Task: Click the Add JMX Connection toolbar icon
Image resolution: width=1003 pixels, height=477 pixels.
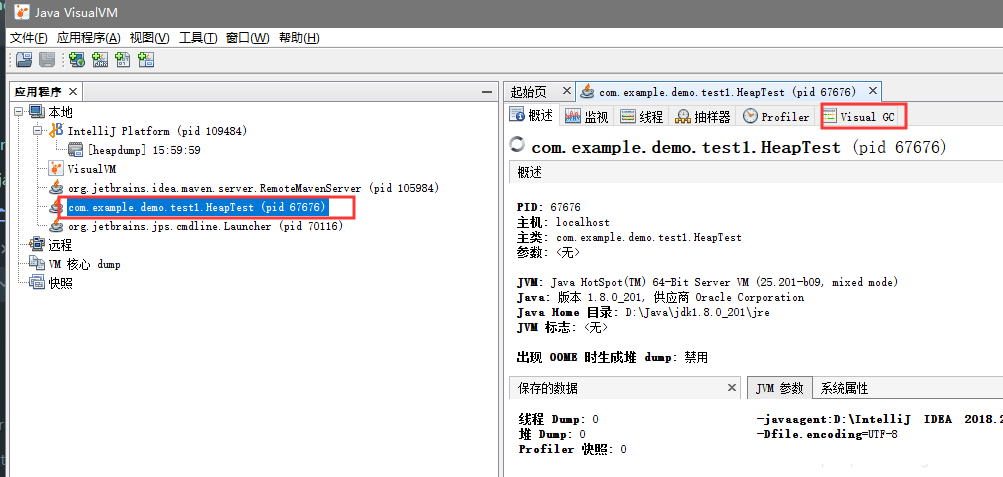Action: click(x=100, y=60)
